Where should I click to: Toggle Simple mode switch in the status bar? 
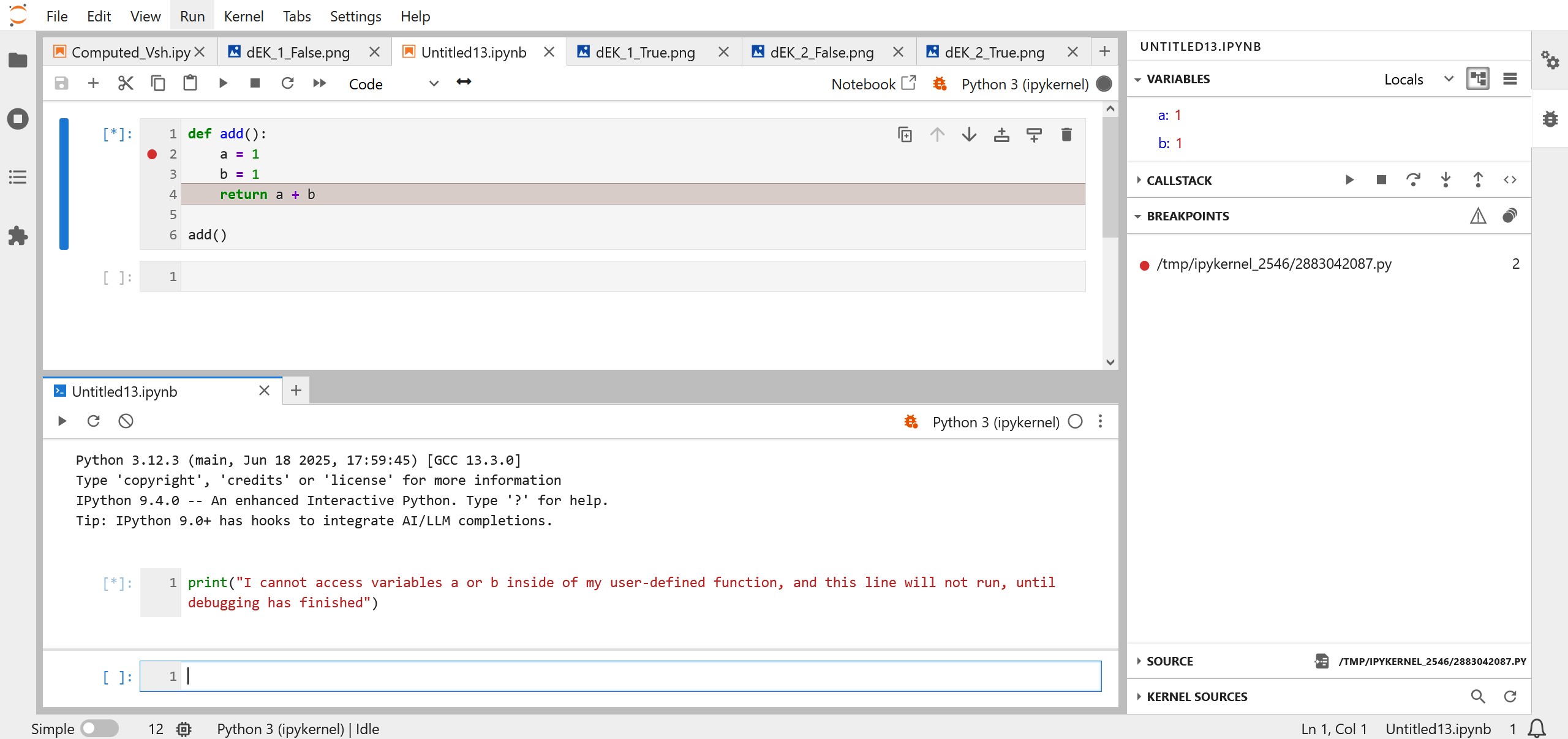coord(99,729)
